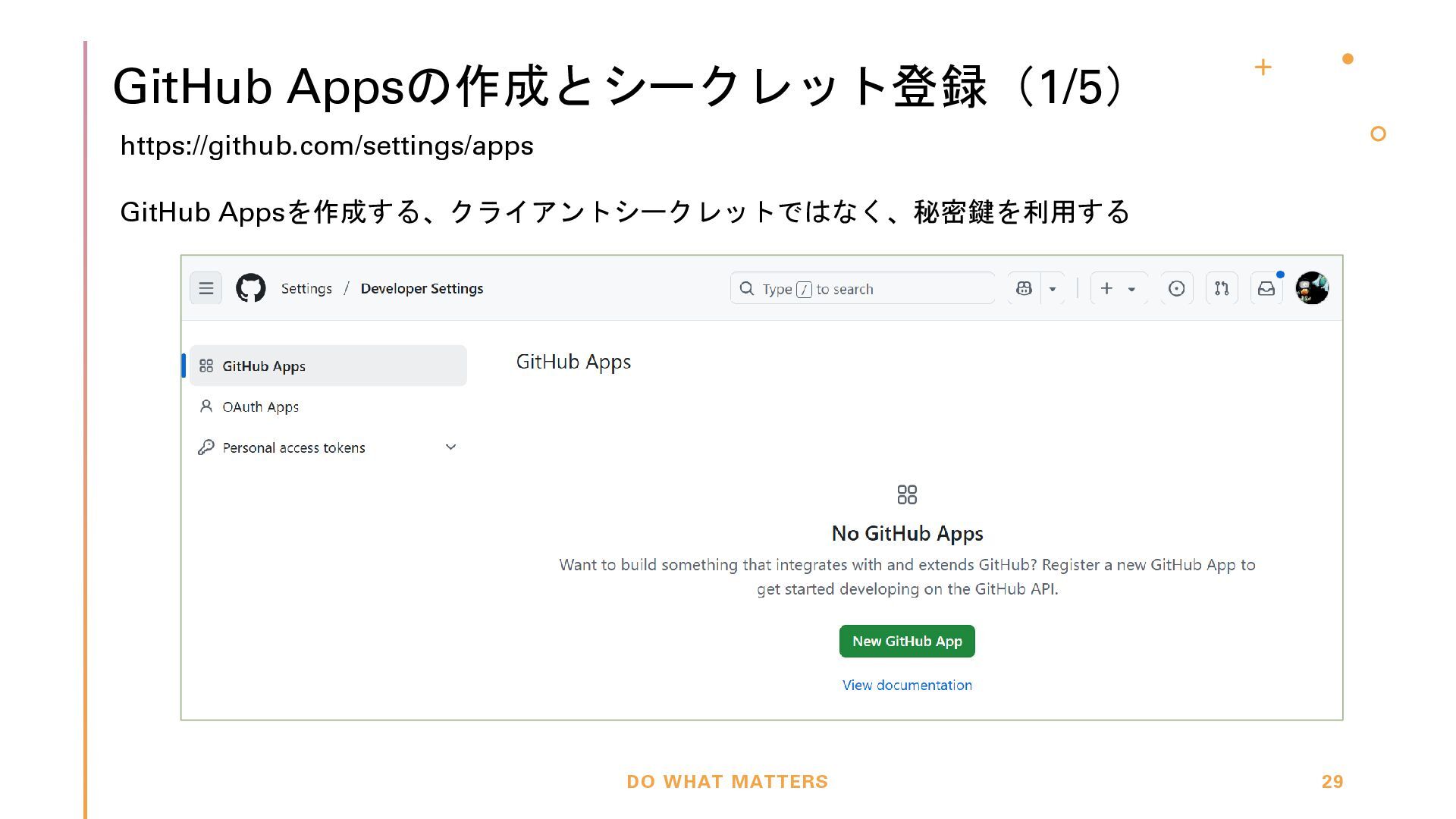Image resolution: width=1456 pixels, height=819 pixels.
Task: Open the pull requests icon
Action: click(1222, 288)
